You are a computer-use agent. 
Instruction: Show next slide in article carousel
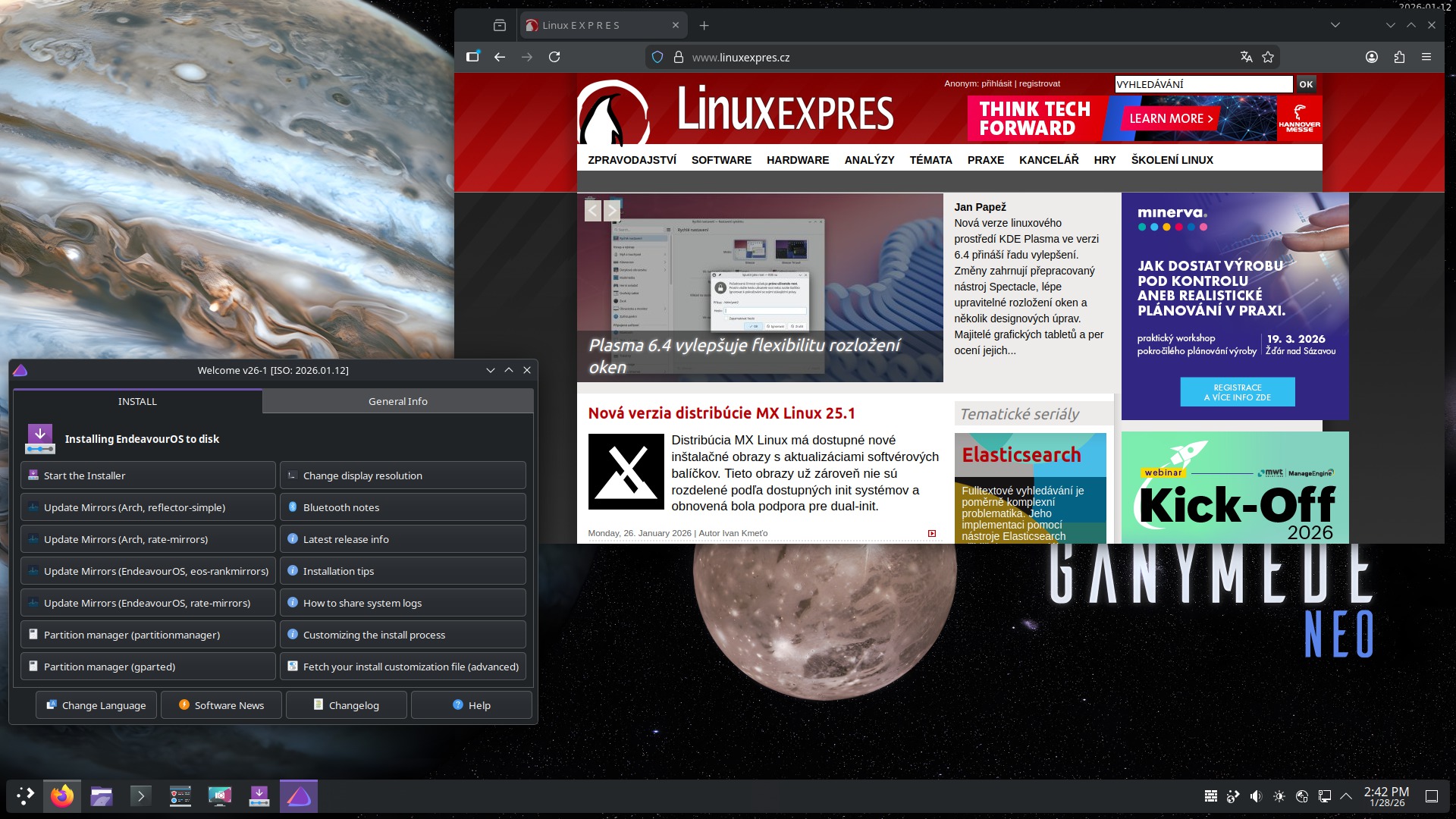click(x=612, y=211)
